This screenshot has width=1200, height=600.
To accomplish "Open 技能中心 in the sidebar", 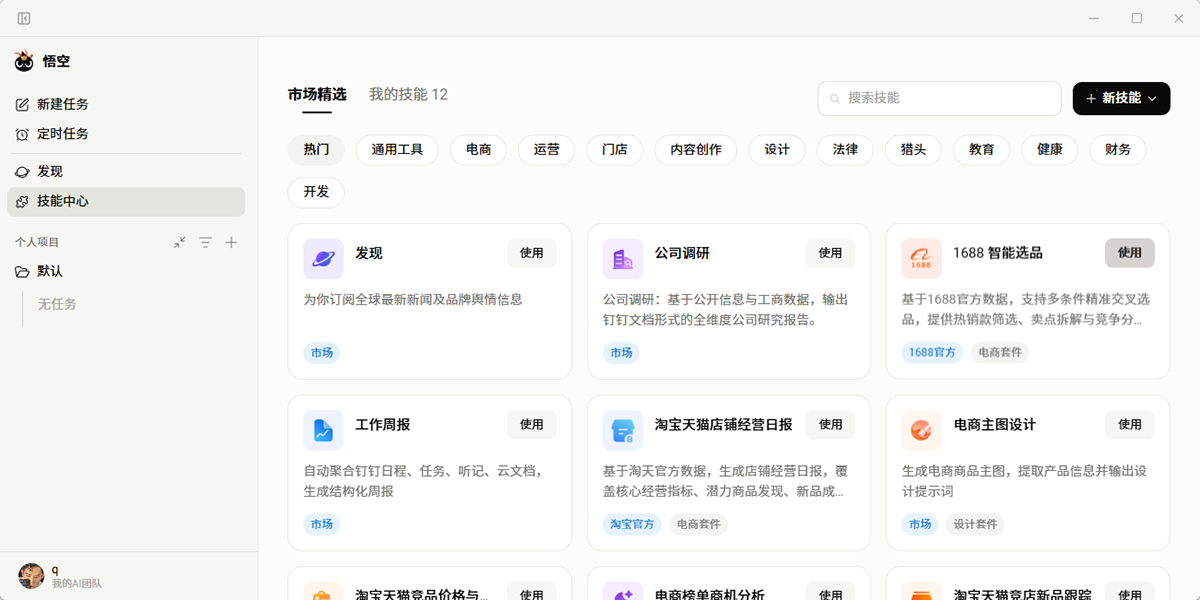I will 126,202.
